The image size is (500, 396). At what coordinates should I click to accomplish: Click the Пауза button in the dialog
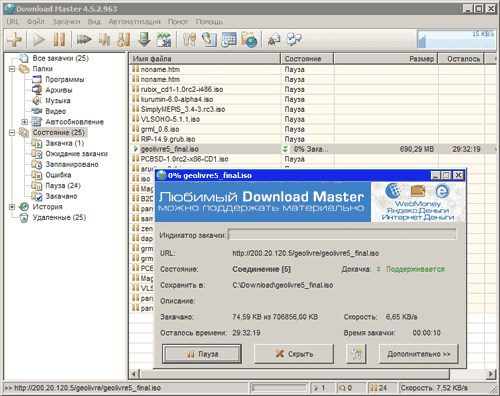click(202, 354)
